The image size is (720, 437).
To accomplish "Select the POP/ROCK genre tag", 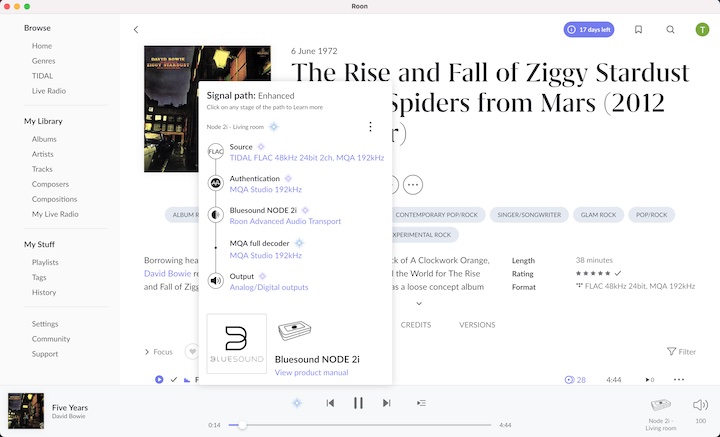I will click(651, 215).
